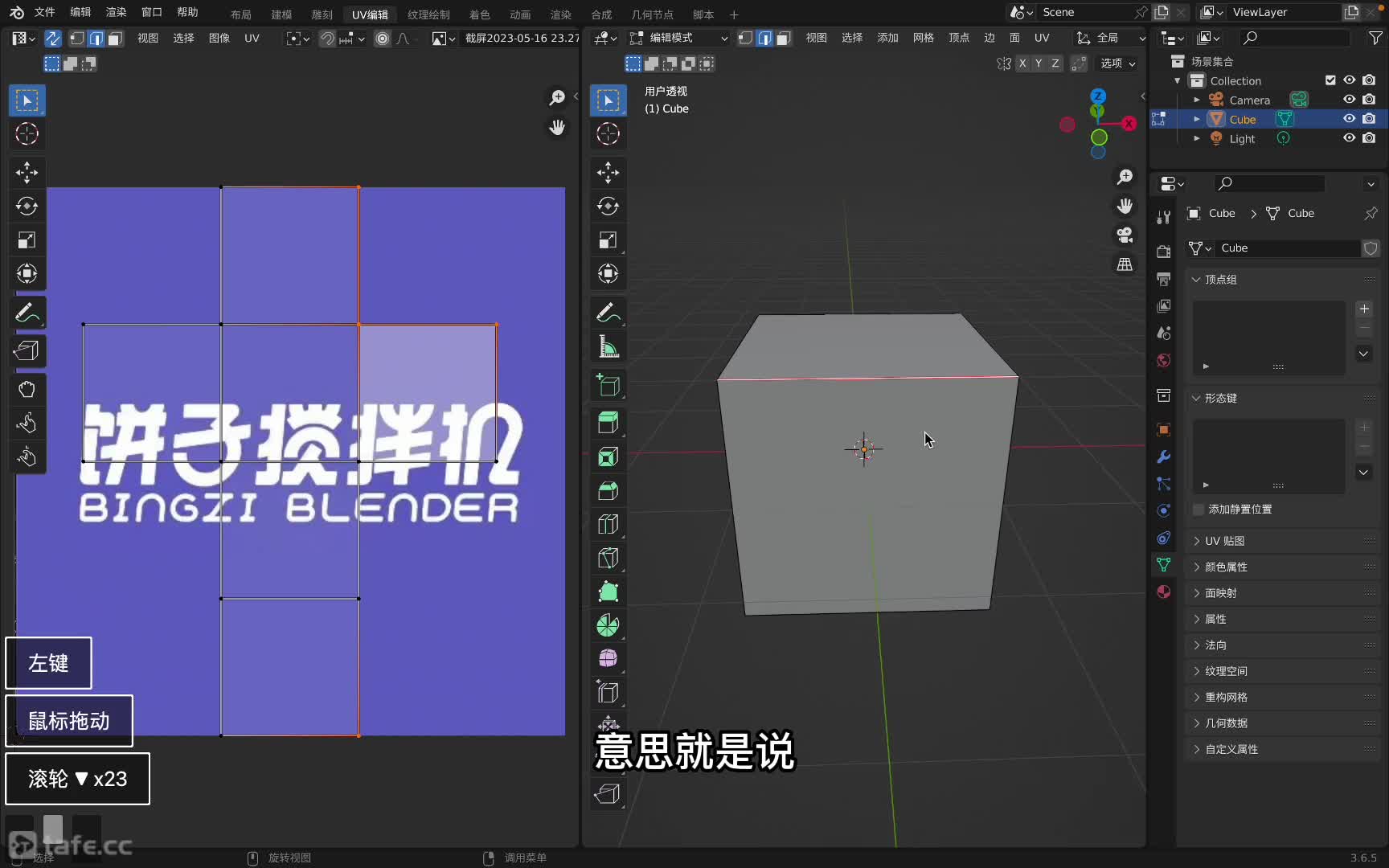Select the Move tool in 3D viewport toolbar

(x=608, y=172)
